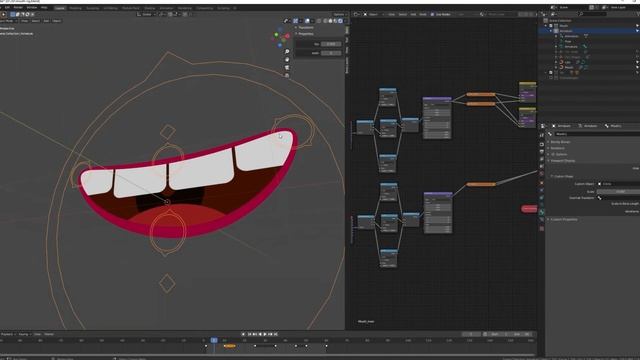The width and height of the screenshot is (640, 360).
Task: Open the node editor Add menu
Action: coord(413,14)
